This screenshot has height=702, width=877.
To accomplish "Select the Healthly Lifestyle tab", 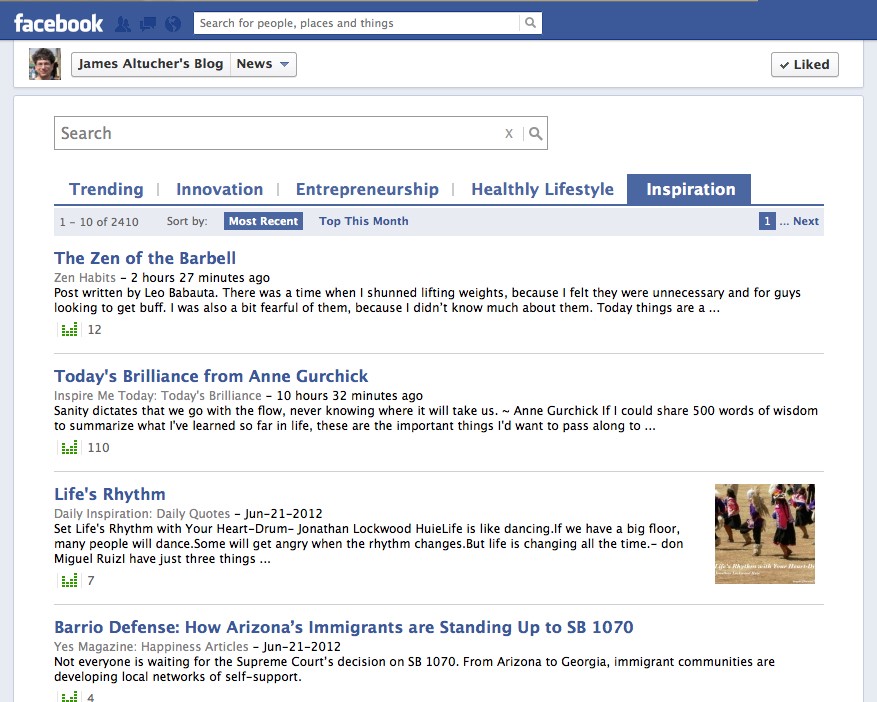I will (542, 189).
